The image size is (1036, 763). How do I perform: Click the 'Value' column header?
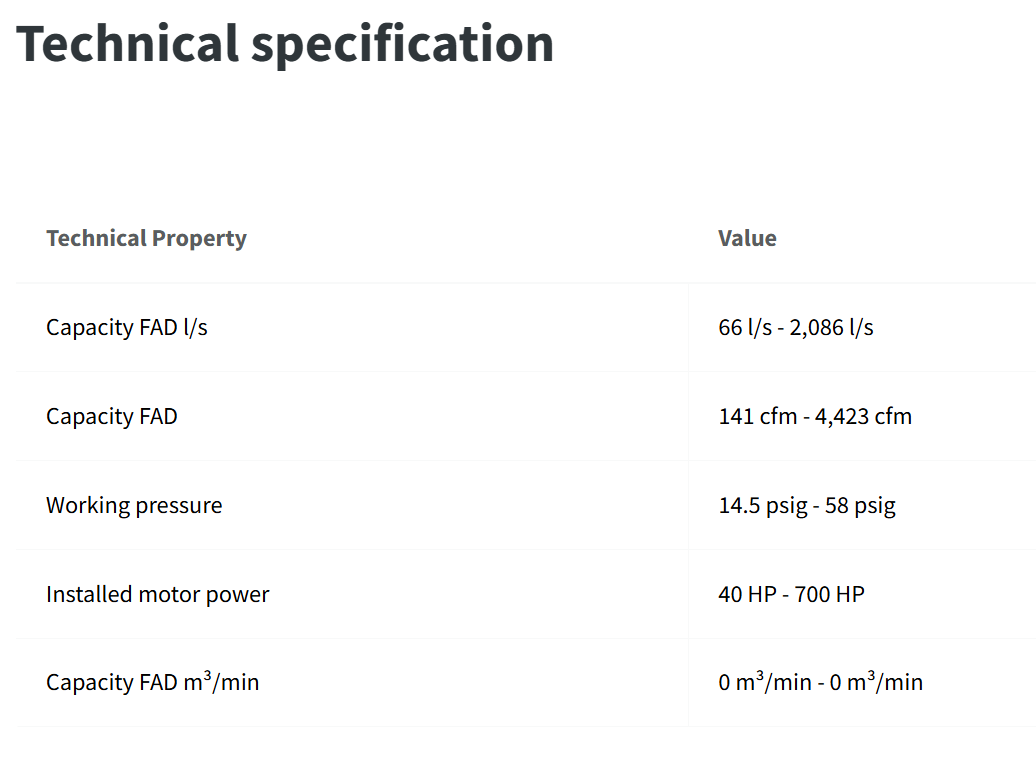[x=747, y=238]
